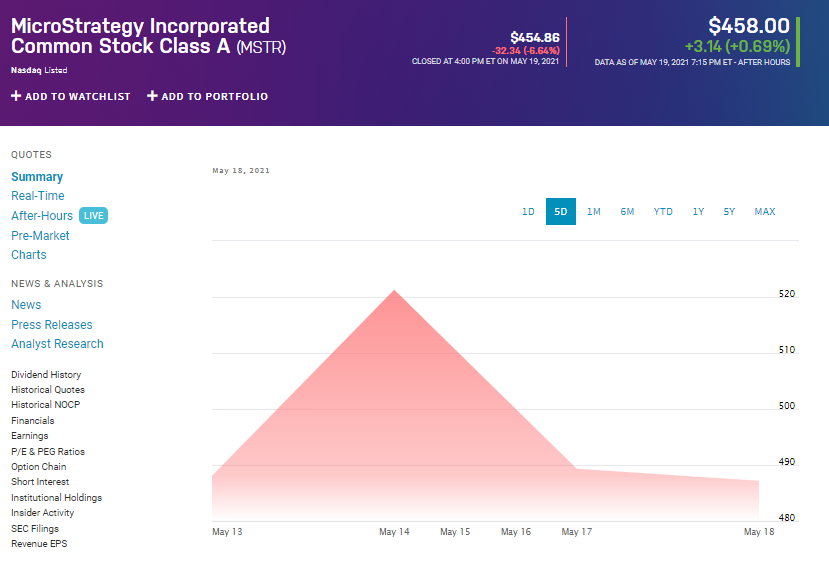This screenshot has height=566, width=829.
Task: Open Historical Quotes
Action: [48, 389]
